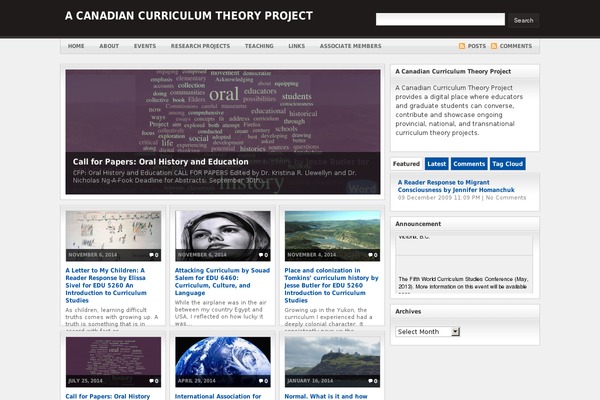Click comment bubble icon on Attacking Curriculum post
600x400 pixels.
[261, 255]
